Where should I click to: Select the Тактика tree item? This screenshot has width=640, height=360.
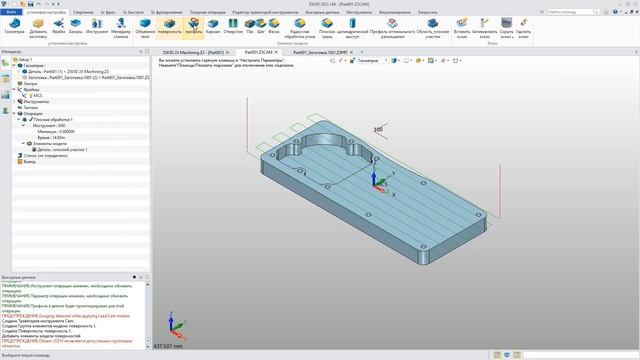[x=31, y=107]
